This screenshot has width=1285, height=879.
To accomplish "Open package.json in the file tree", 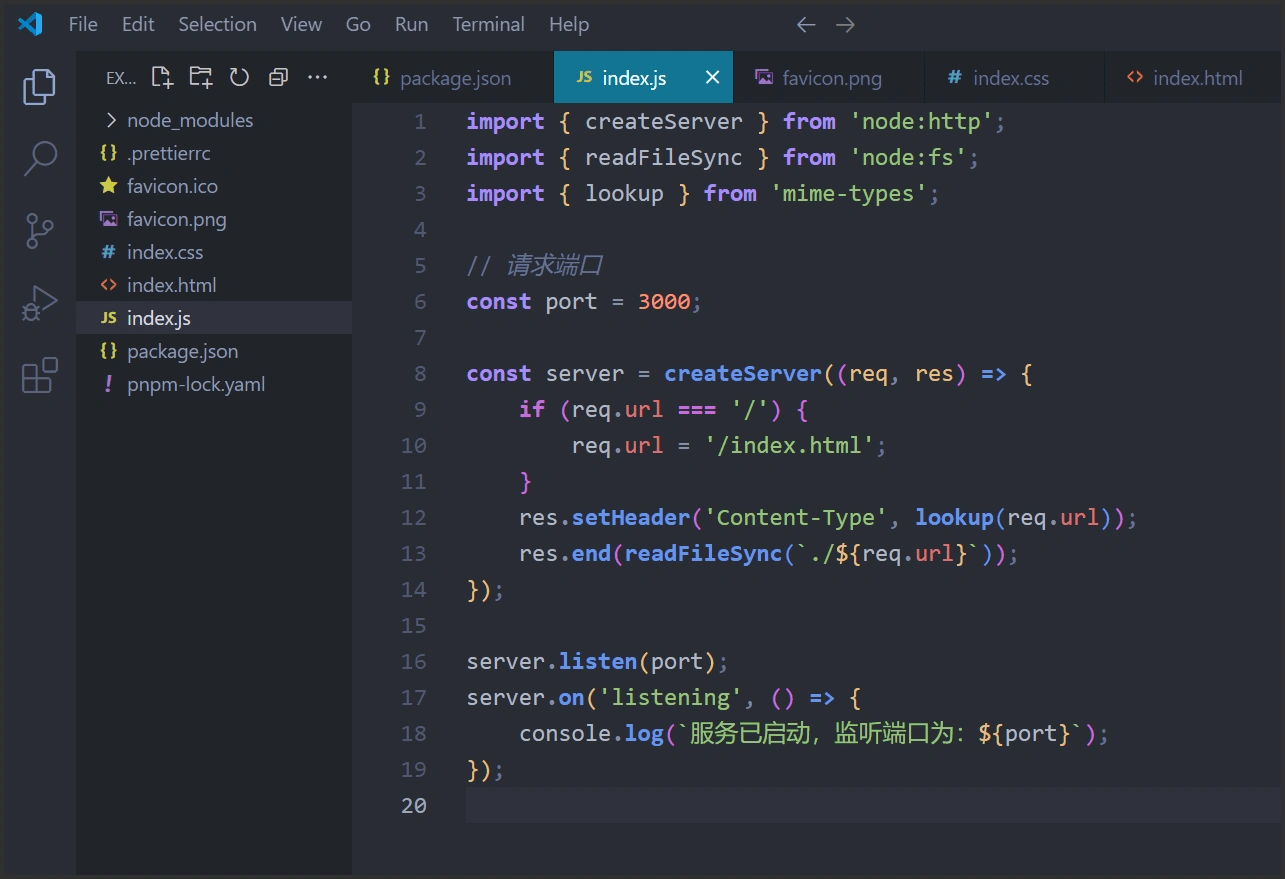I will [x=214, y=351].
